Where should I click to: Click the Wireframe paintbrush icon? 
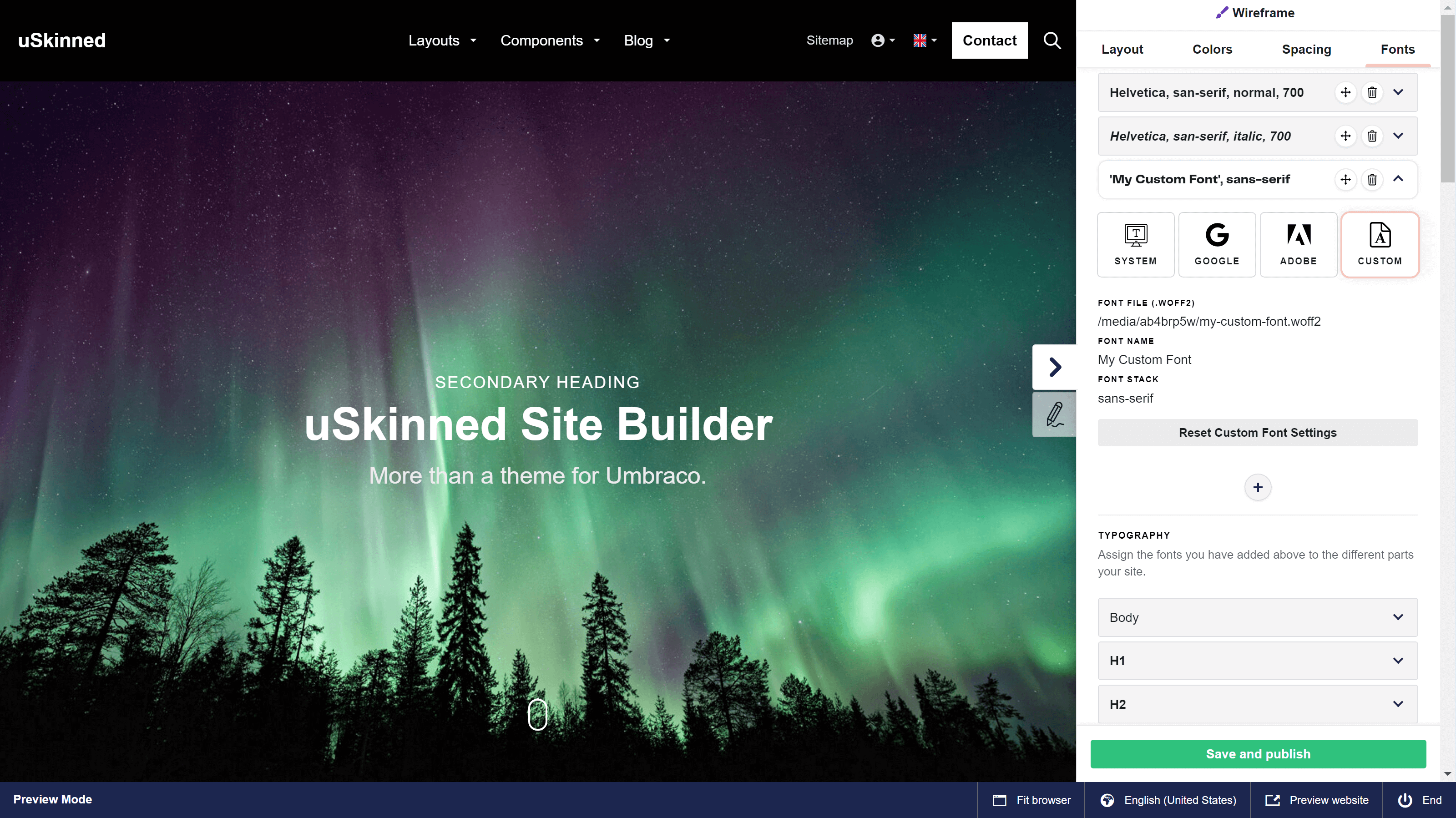point(1221,12)
